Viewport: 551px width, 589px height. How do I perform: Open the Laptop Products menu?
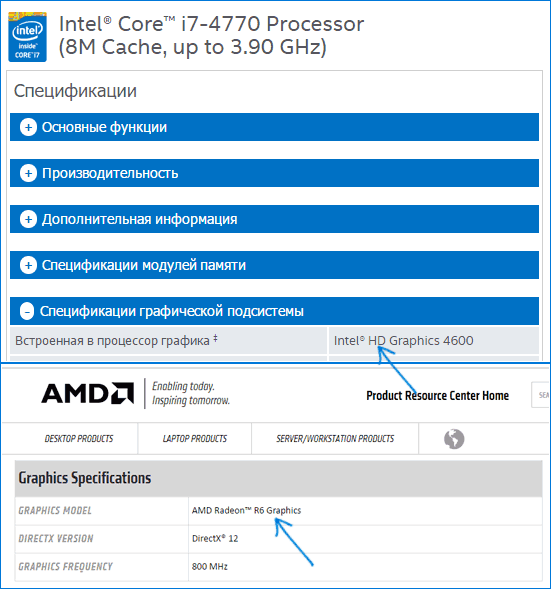coord(195,438)
